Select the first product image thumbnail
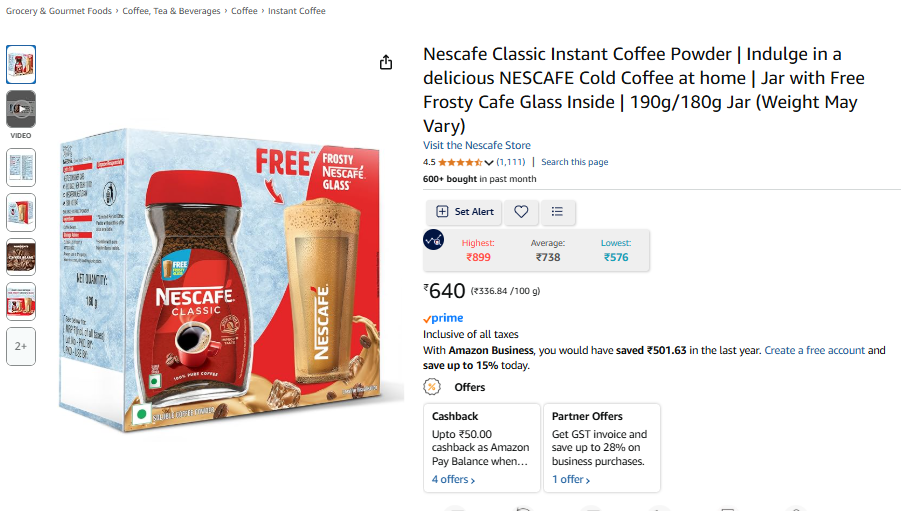Image resolution: width=915 pixels, height=511 pixels. coord(21,64)
